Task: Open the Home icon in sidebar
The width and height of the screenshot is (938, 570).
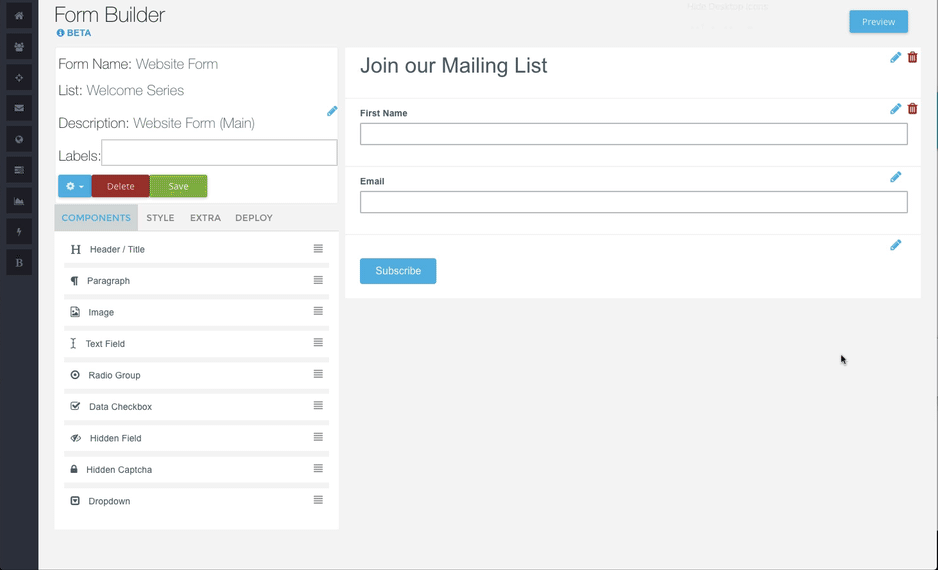Action: point(19,16)
